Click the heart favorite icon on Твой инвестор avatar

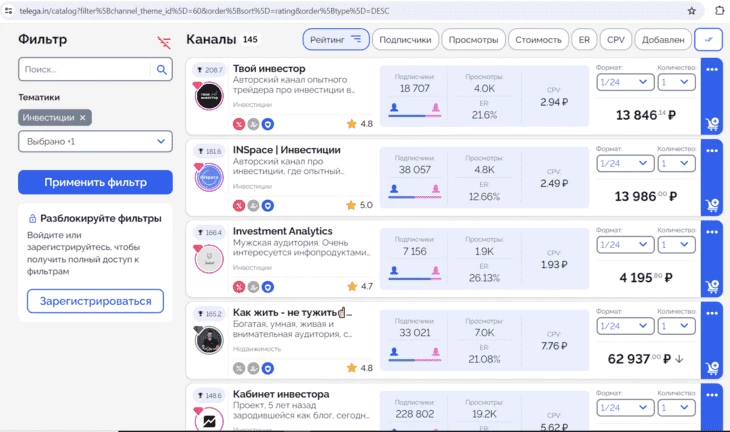pyautogui.click(x=197, y=86)
